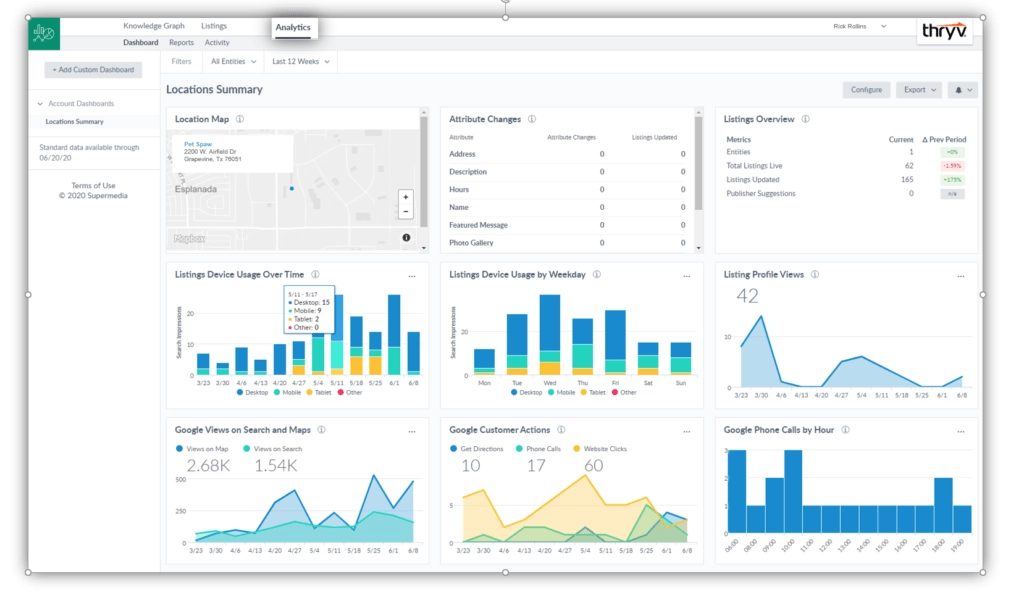
Task: Click the info icon next to Attribute Changes
Action: (532, 119)
